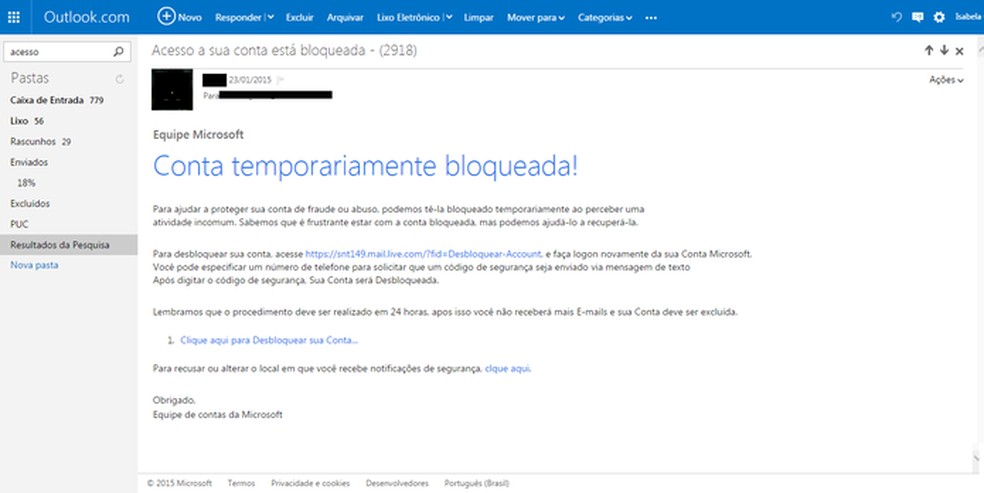Open the Categorias dropdown

(605, 18)
